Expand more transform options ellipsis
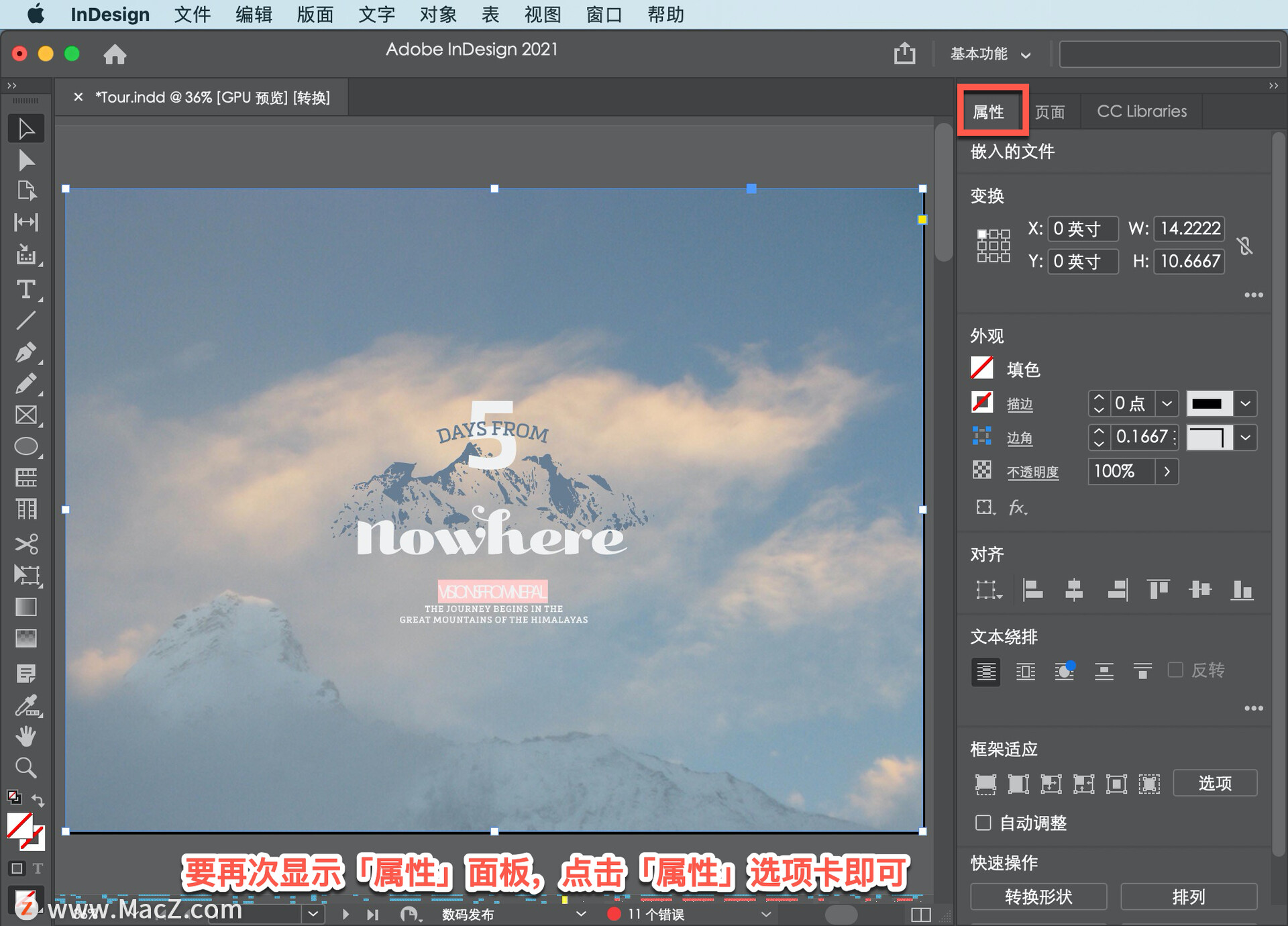 point(1253,295)
